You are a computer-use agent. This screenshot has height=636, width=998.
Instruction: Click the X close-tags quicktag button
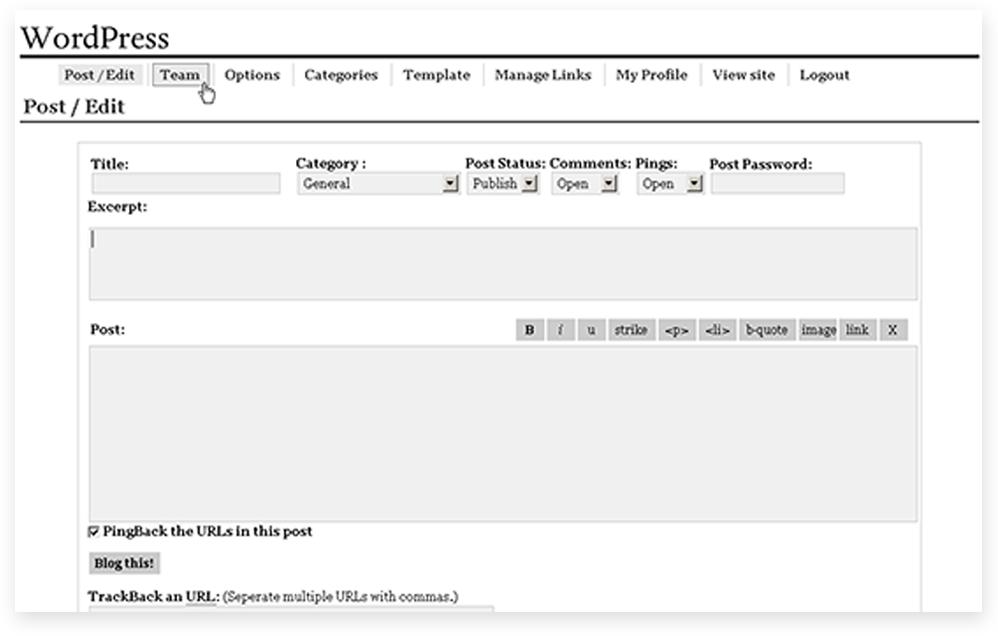point(893,330)
